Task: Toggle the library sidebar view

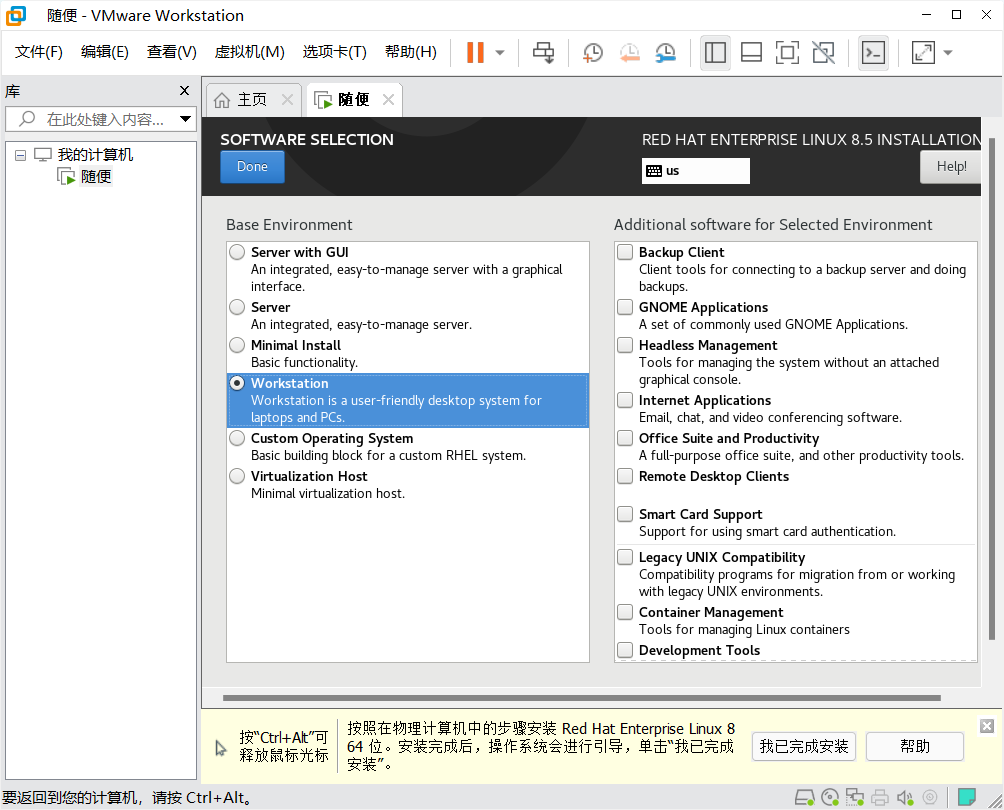Action: tap(715, 53)
